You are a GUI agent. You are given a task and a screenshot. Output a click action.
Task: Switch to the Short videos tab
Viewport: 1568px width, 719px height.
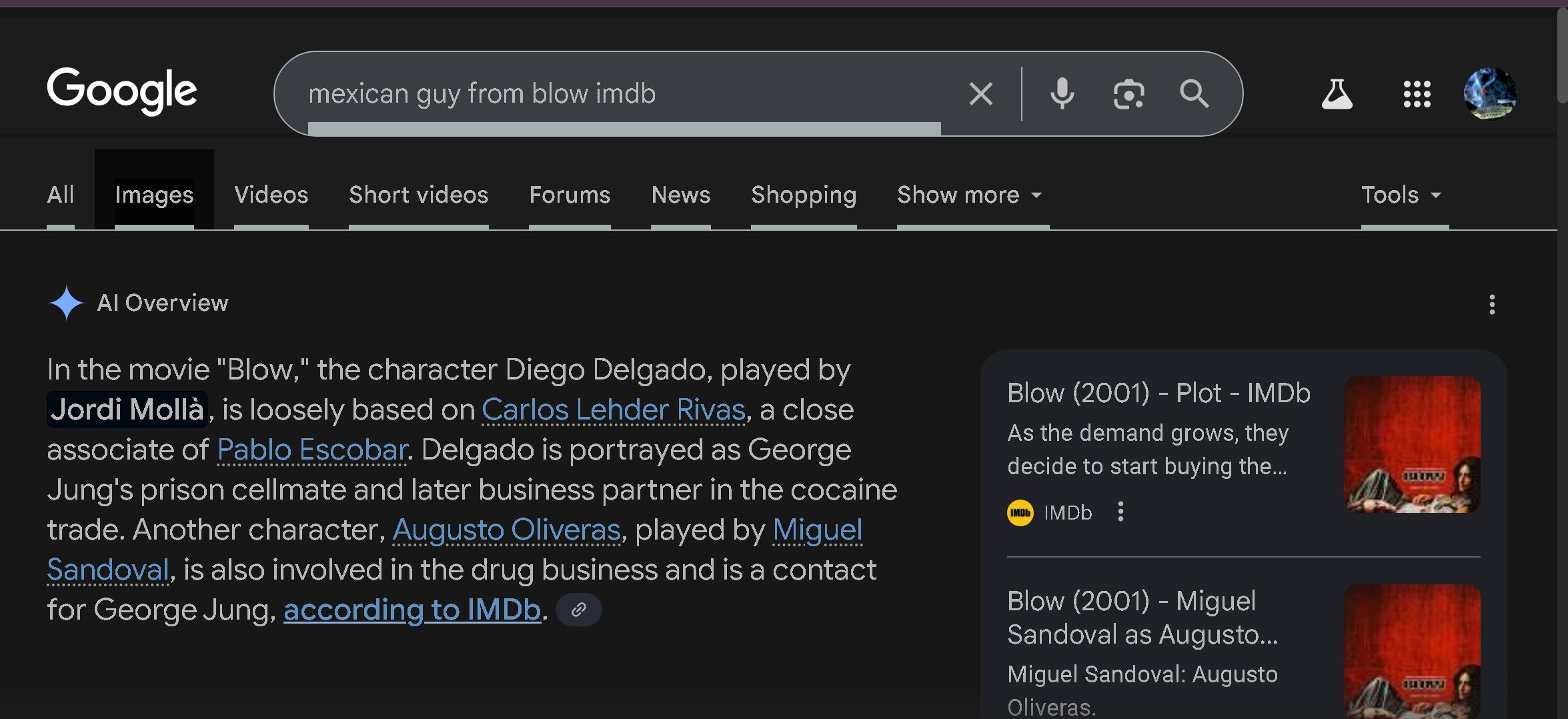click(x=419, y=195)
